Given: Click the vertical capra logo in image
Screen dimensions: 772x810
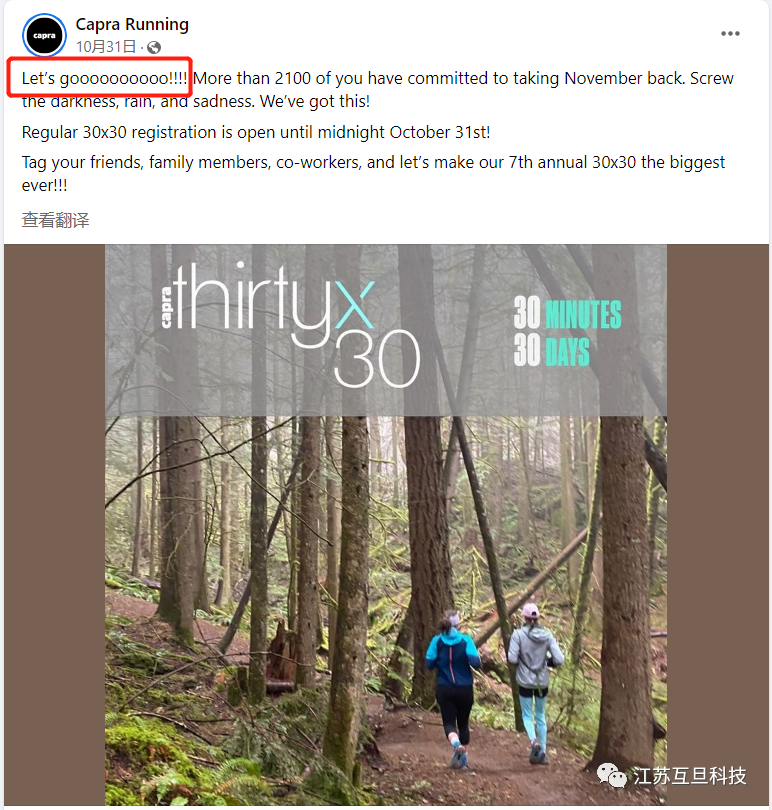Looking at the screenshot, I should point(166,308).
